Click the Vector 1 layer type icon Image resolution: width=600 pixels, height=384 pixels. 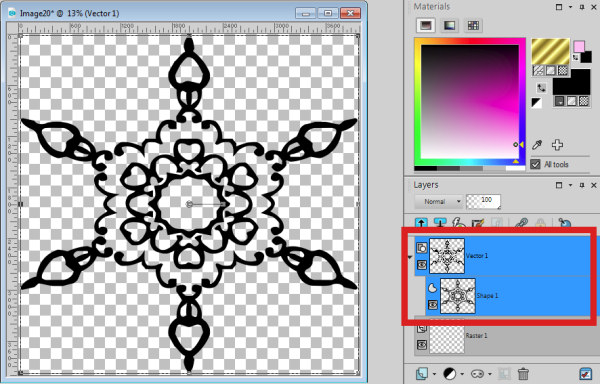click(422, 248)
